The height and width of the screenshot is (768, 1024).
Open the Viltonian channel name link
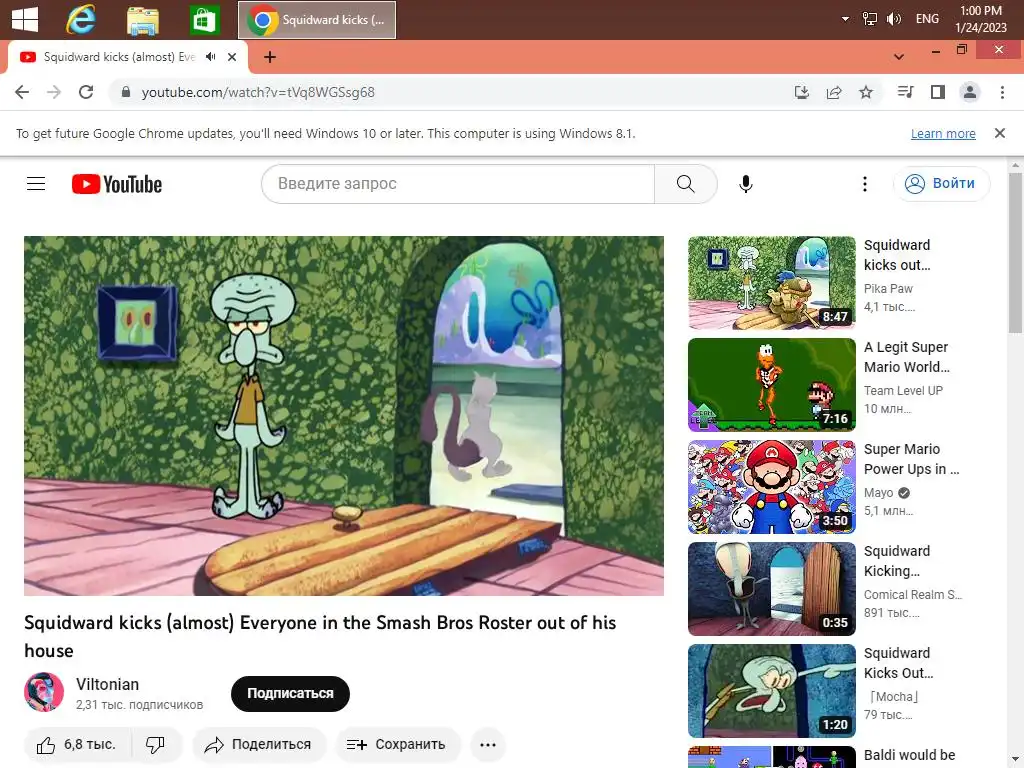[107, 684]
